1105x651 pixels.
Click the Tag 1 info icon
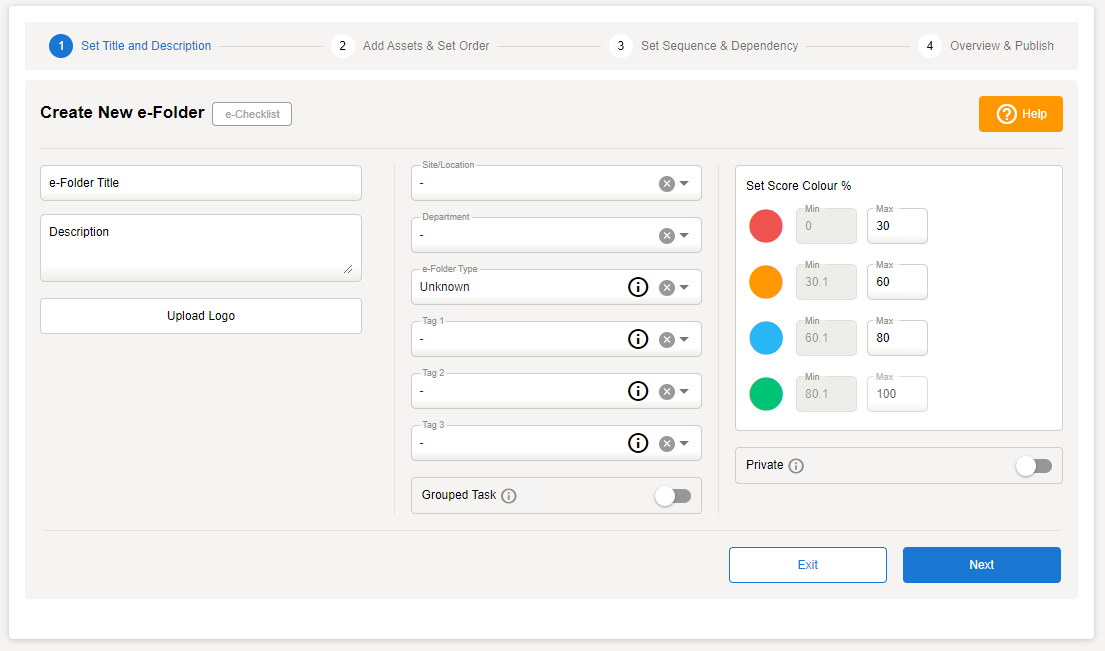[638, 339]
